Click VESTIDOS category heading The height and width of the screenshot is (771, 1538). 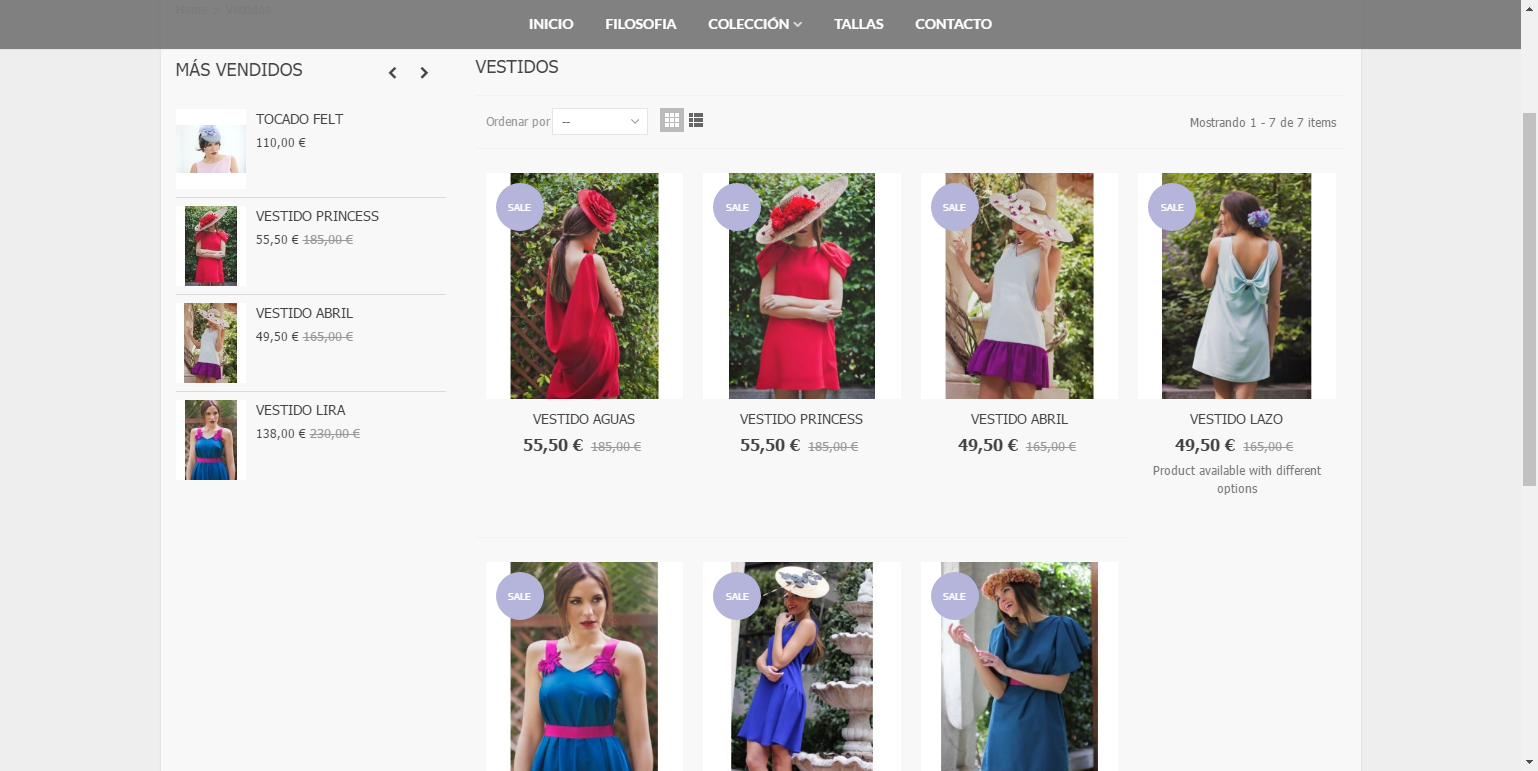(x=517, y=67)
